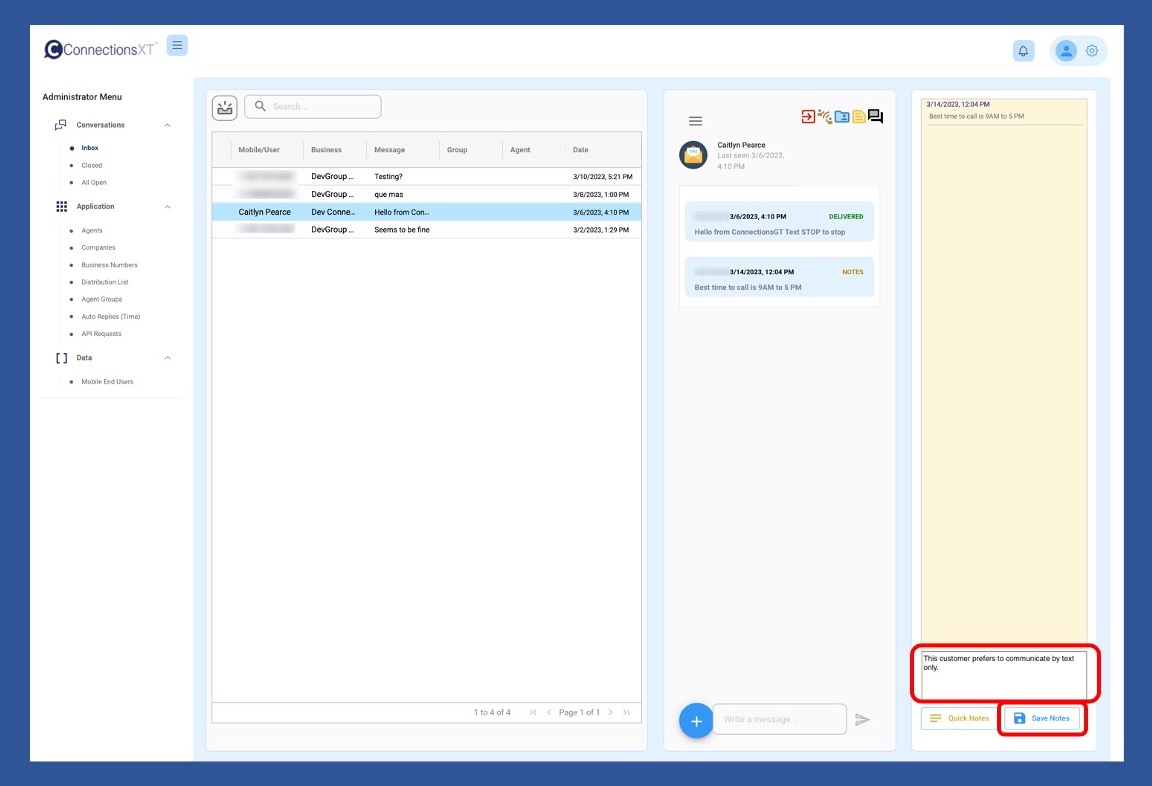Sort the table by Date column header
The image size is (1152, 786).
(x=581, y=150)
